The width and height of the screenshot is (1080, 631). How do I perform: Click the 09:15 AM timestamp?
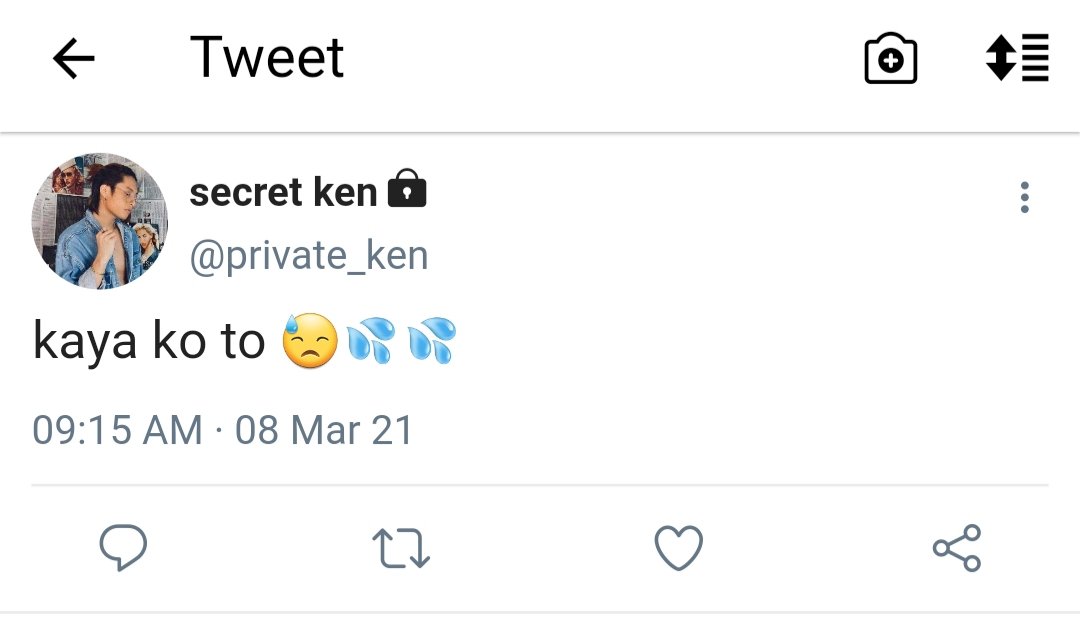118,431
